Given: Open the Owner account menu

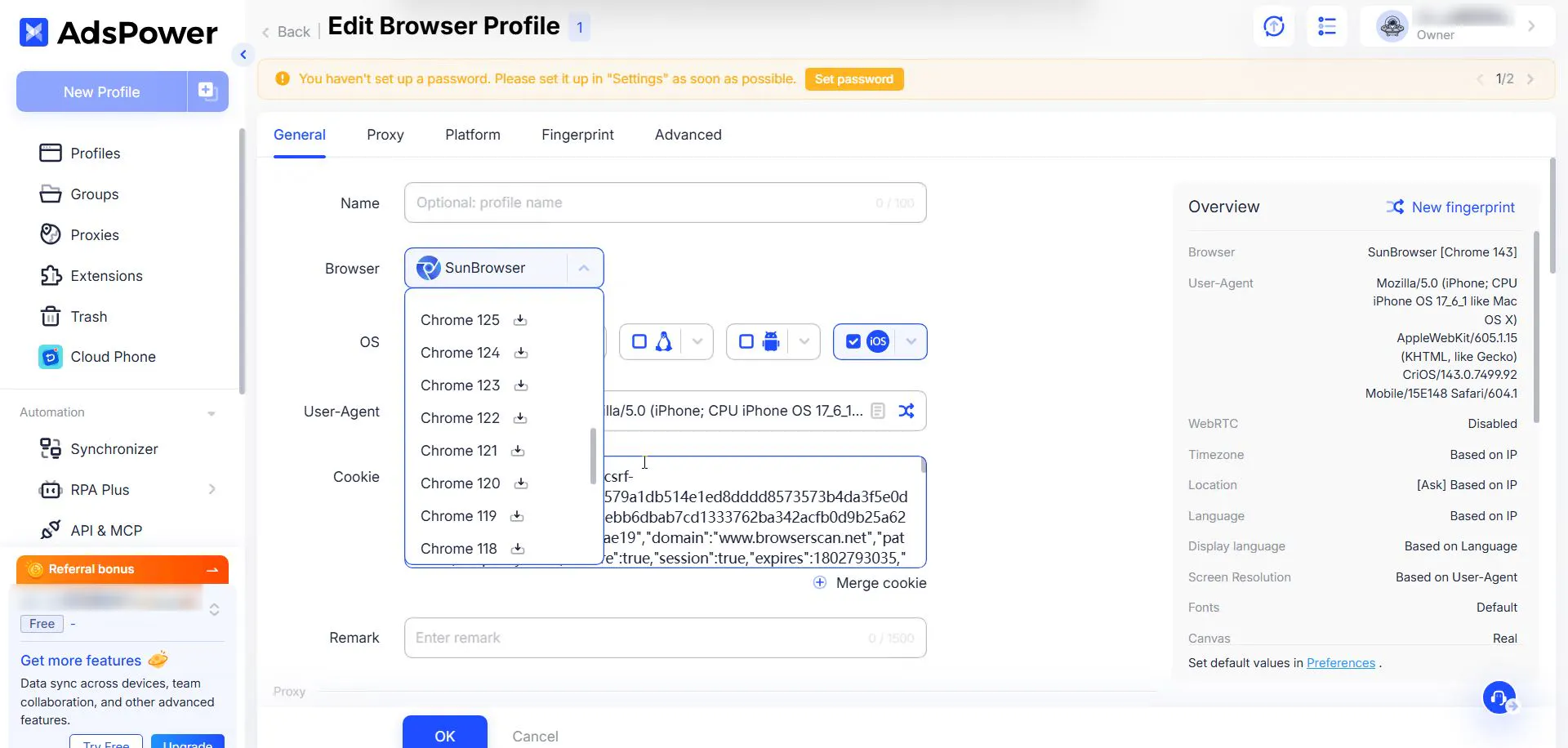Looking at the screenshot, I should coord(1458,26).
